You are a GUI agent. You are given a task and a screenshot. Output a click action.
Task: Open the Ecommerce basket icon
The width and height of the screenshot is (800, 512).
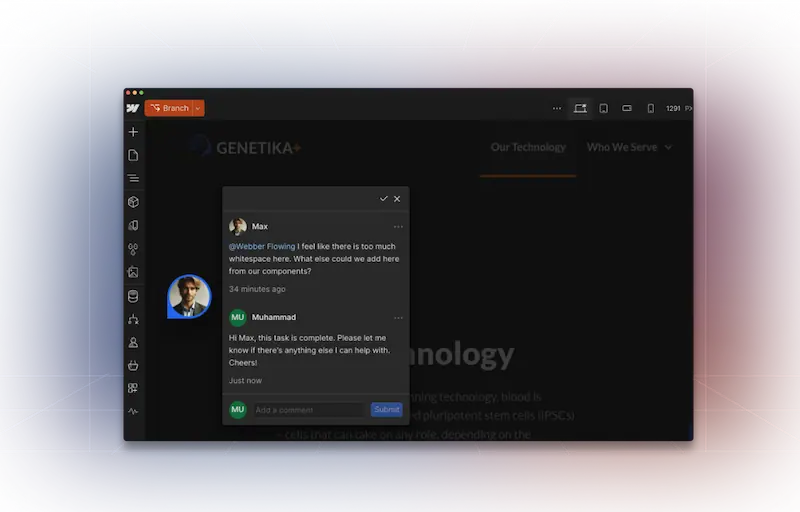[x=133, y=365]
